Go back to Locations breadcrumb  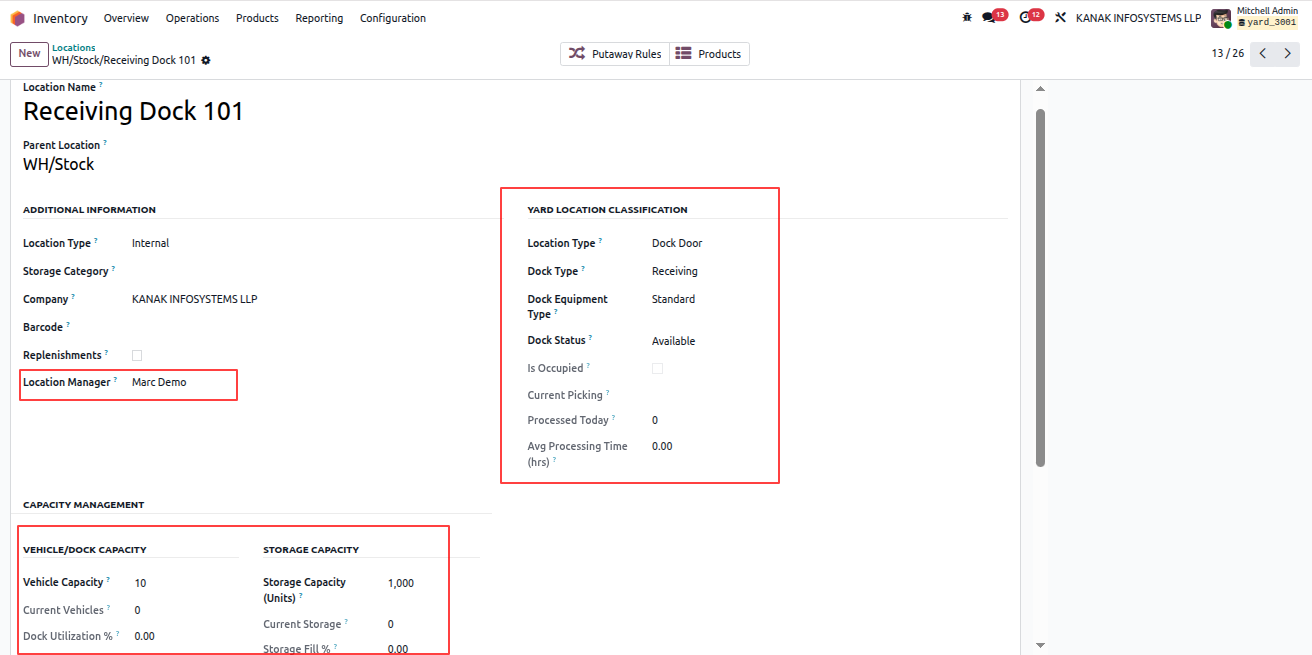pyautogui.click(x=74, y=47)
